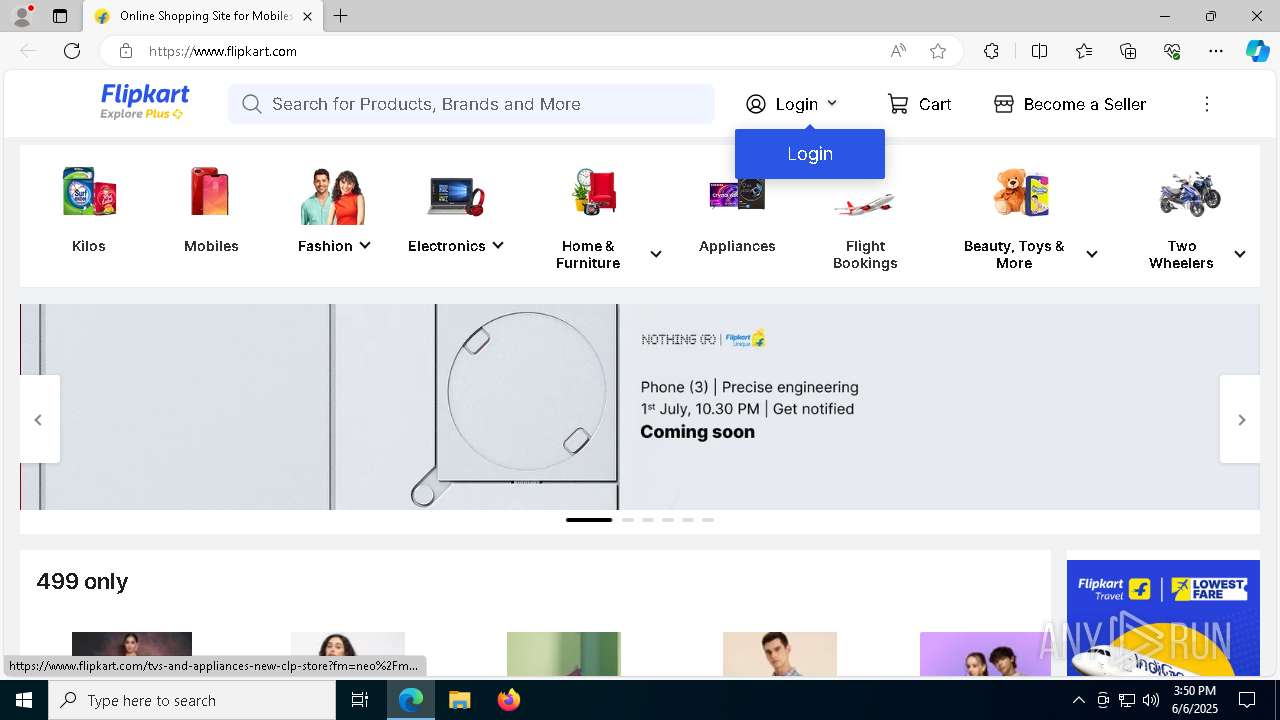This screenshot has height=720, width=1280.
Task: Click the browser address bar URL
Action: 223,51
